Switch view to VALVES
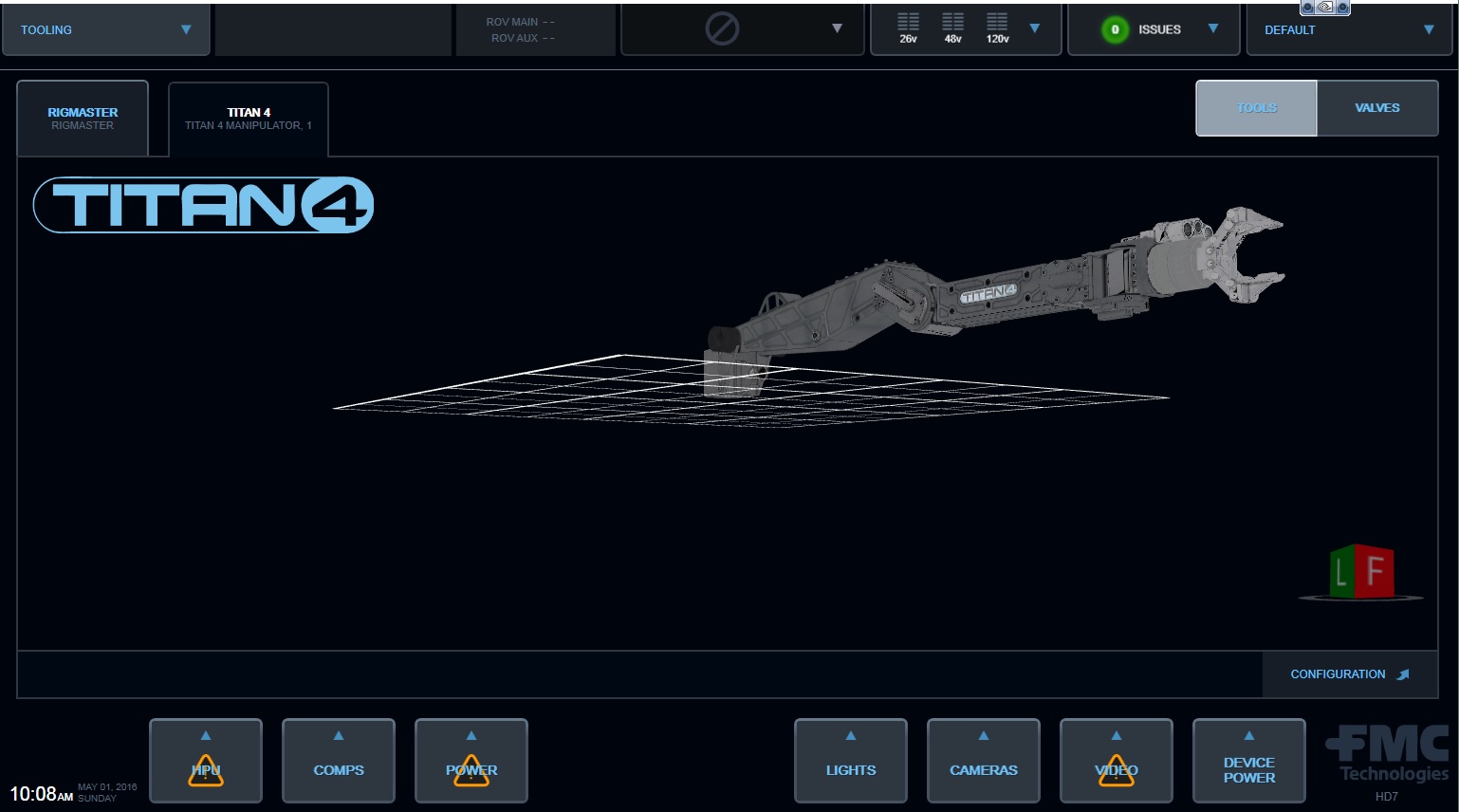 [1376, 108]
